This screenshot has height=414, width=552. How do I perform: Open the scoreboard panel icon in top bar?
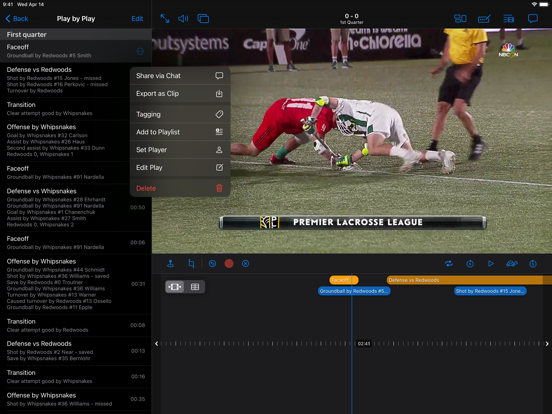click(460, 18)
